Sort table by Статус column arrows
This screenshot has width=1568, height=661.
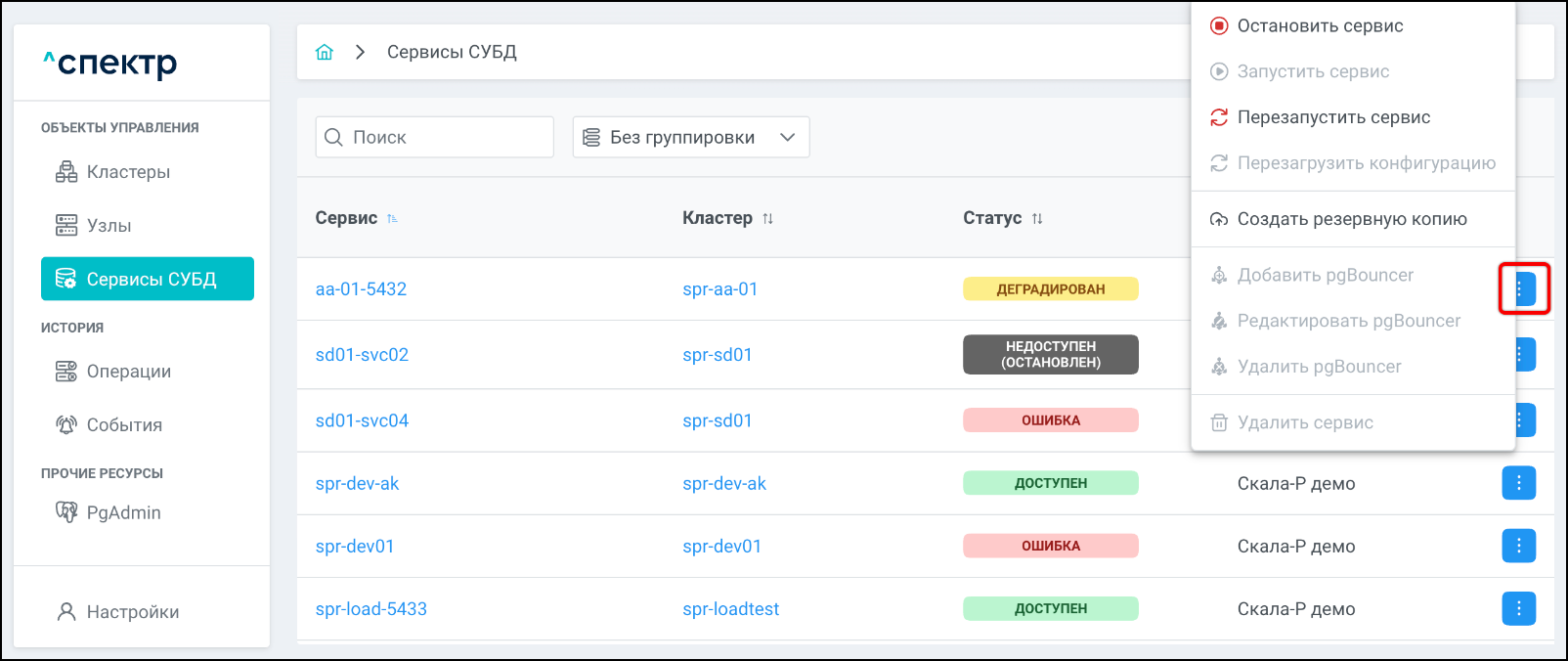pyautogui.click(x=1037, y=218)
